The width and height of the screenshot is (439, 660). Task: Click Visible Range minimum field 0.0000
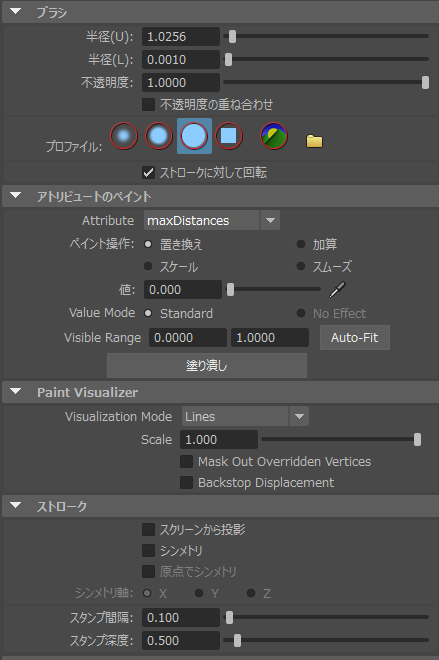pyautogui.click(x=188, y=338)
